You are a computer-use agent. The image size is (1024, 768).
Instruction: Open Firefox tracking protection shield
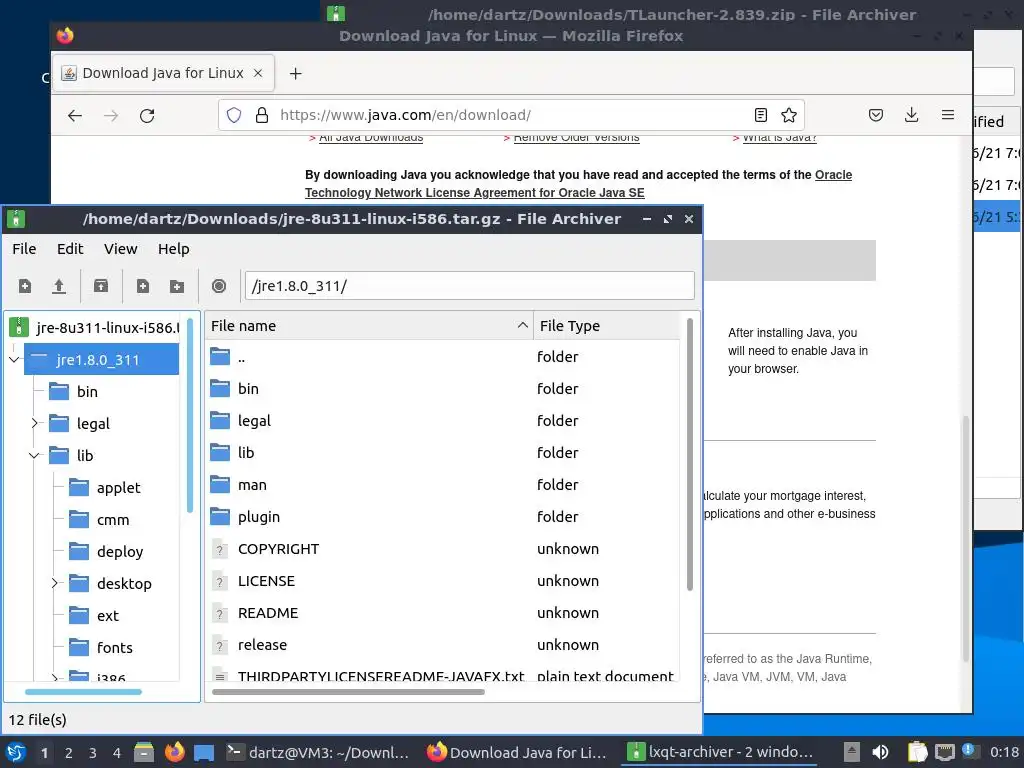234,116
